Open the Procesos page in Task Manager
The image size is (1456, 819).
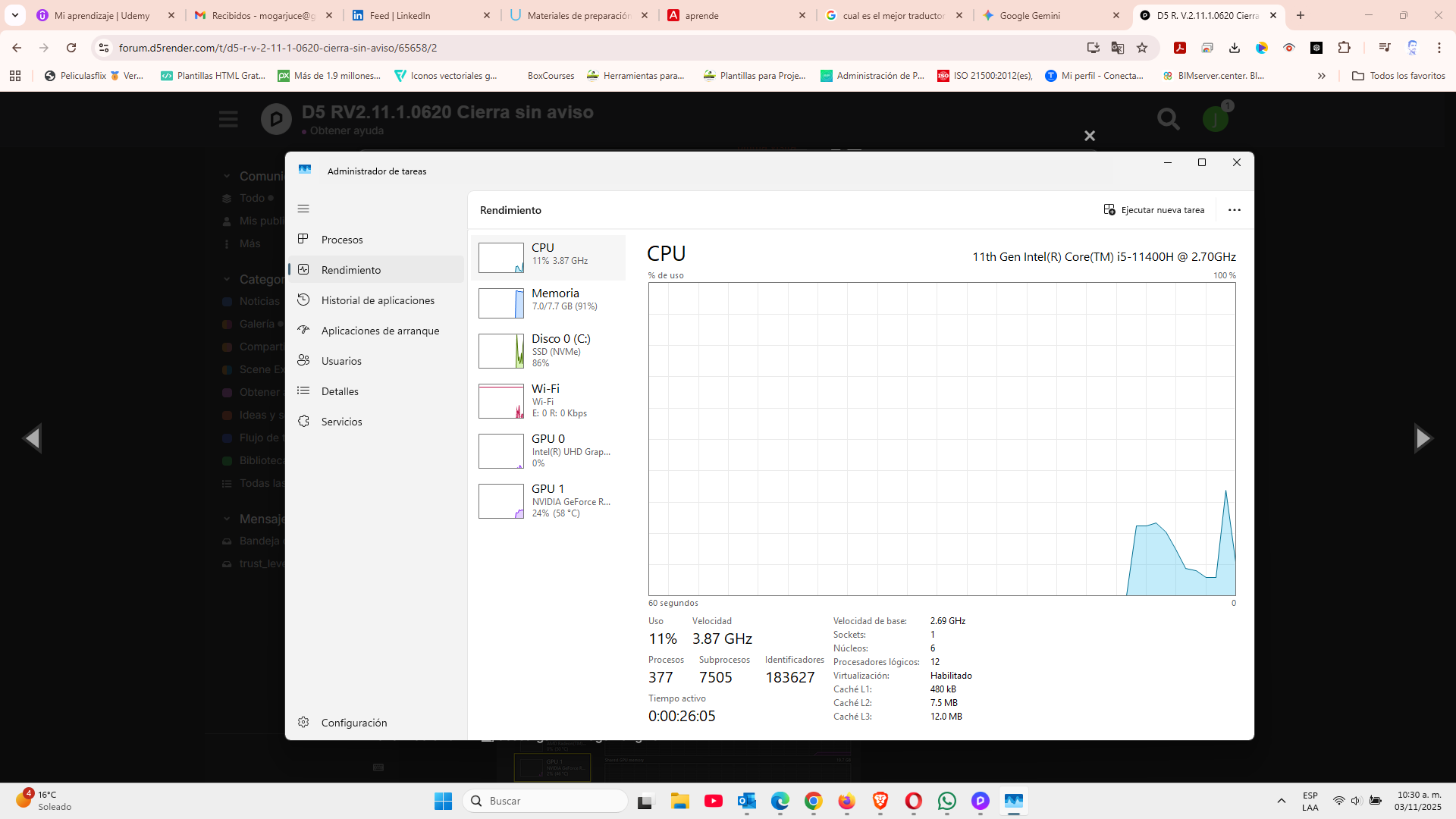342,240
